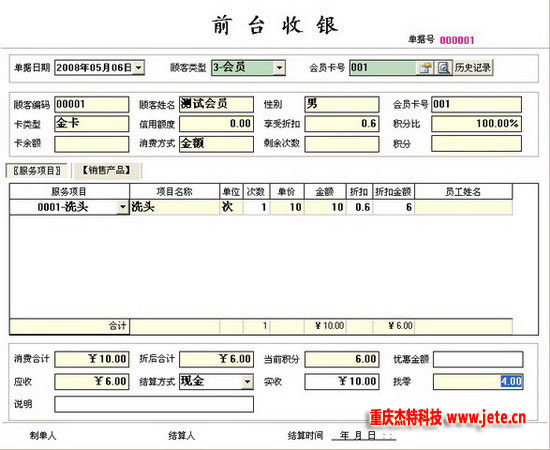Screen dimensions: 550x450
Task: Expand the 顾客类型 dropdown showing 3-会员
Action: coord(279,68)
